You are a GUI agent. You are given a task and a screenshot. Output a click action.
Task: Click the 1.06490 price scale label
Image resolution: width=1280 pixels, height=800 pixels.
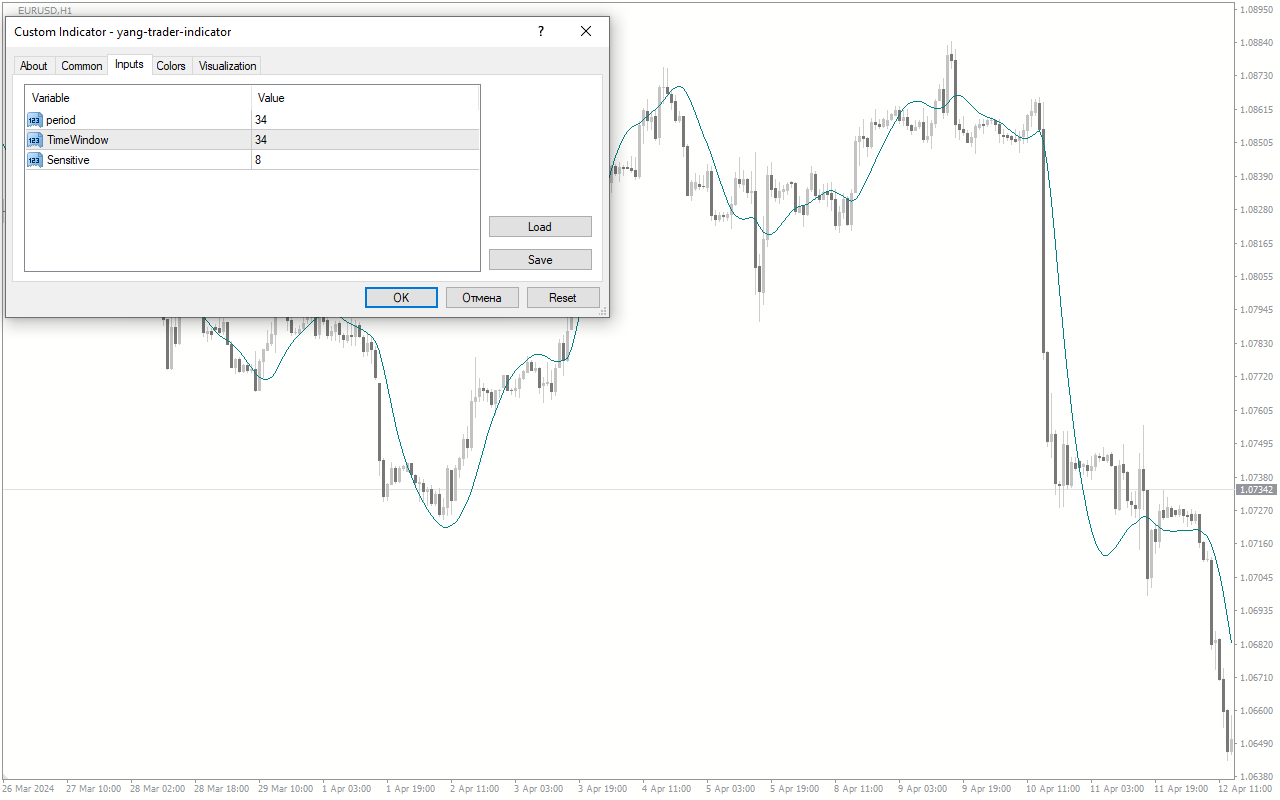1255,744
